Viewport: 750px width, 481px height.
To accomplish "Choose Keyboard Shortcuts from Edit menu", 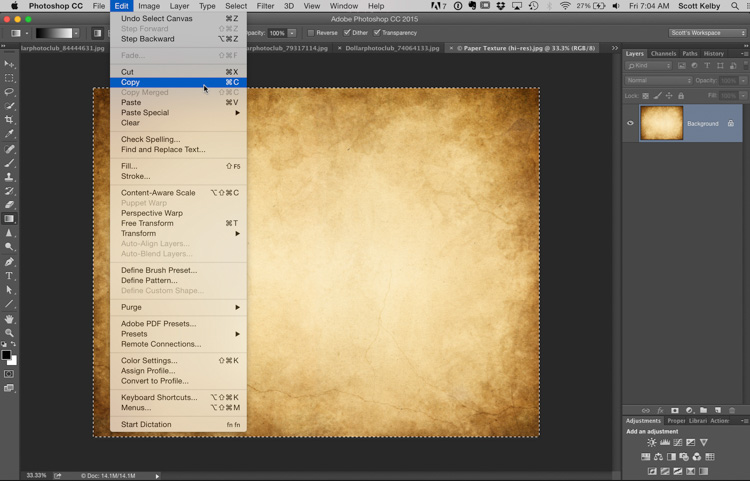I will point(158,397).
